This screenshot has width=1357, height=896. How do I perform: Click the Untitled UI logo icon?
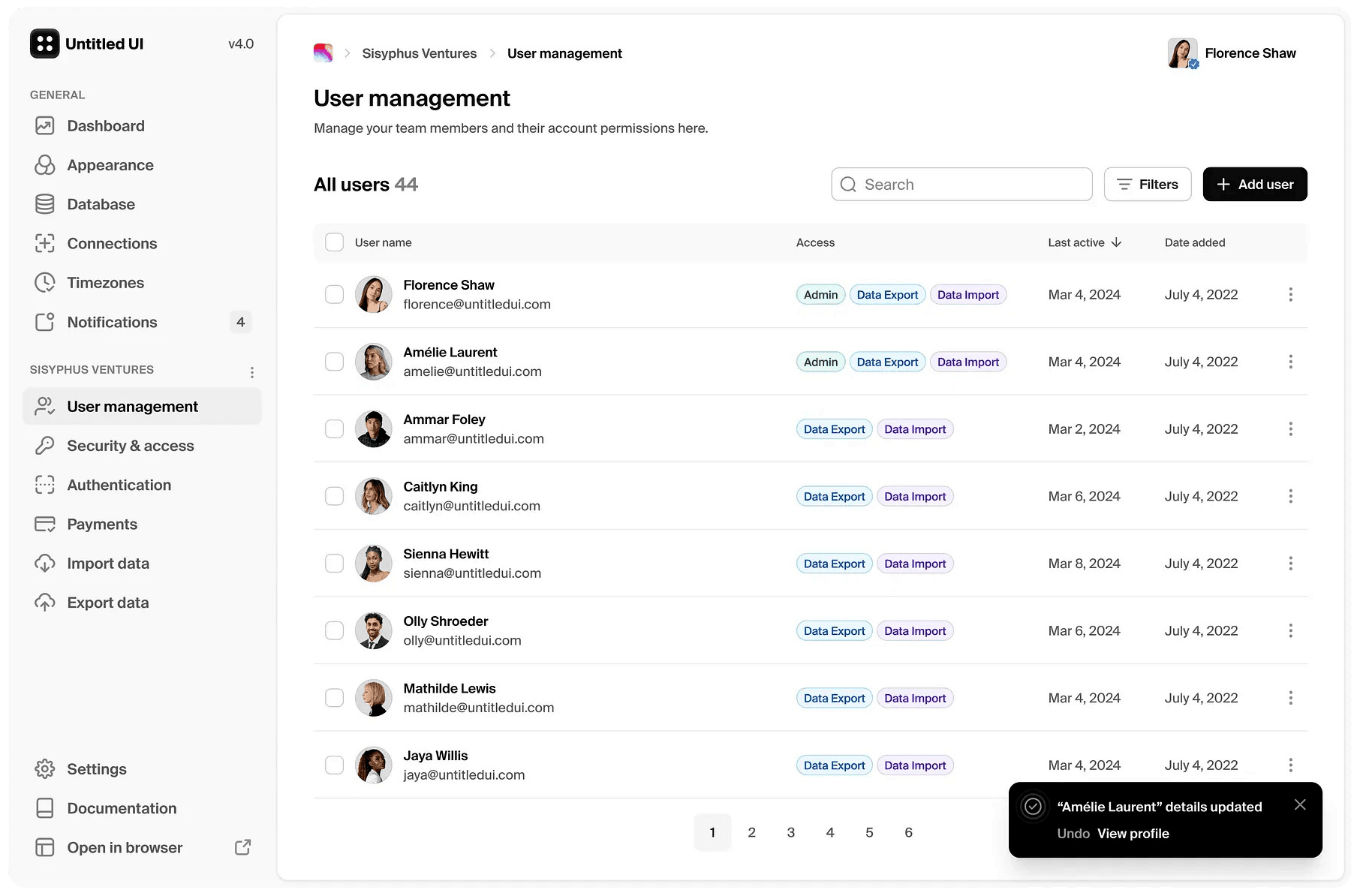tap(44, 44)
